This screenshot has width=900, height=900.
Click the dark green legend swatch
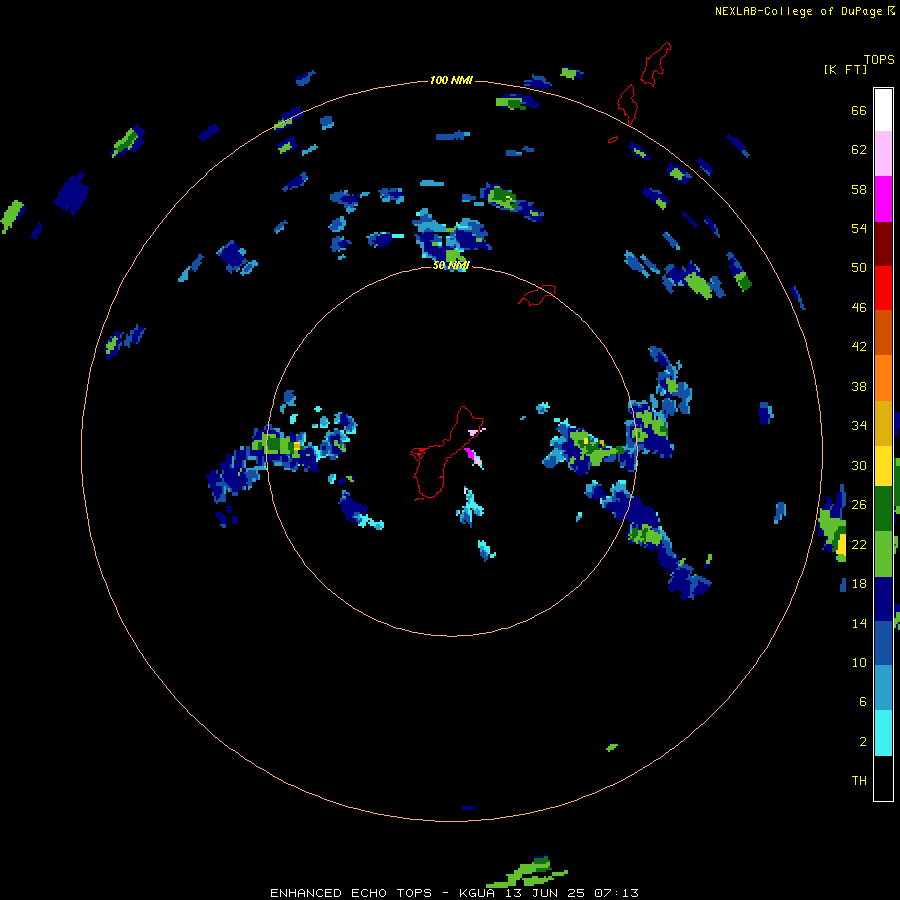[883, 509]
